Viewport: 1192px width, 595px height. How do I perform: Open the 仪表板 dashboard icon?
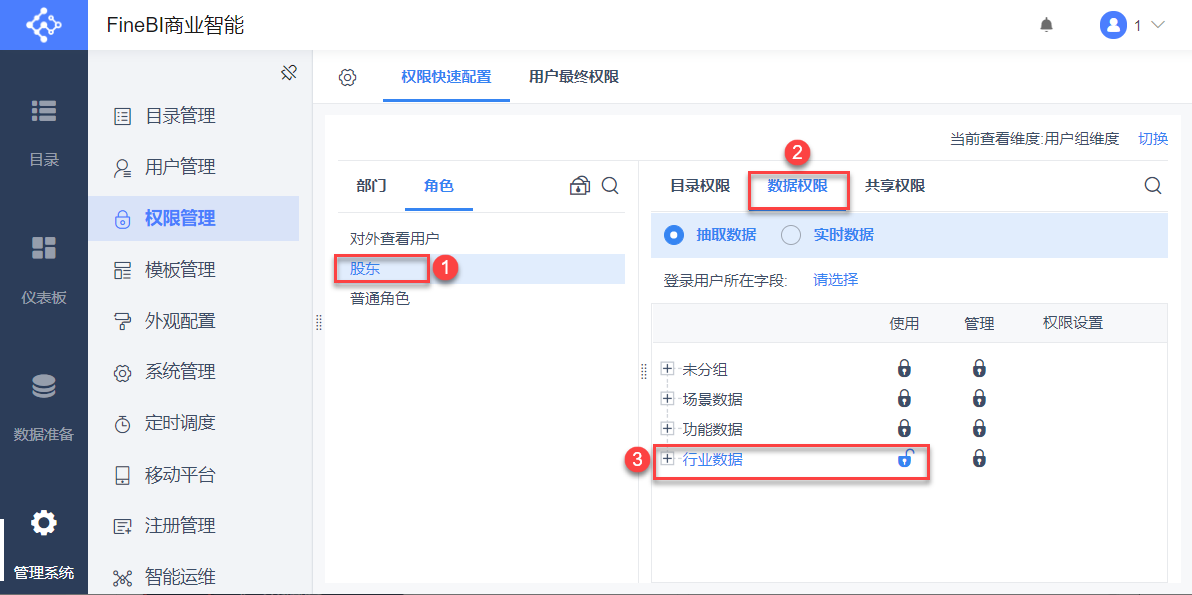pyautogui.click(x=44, y=248)
